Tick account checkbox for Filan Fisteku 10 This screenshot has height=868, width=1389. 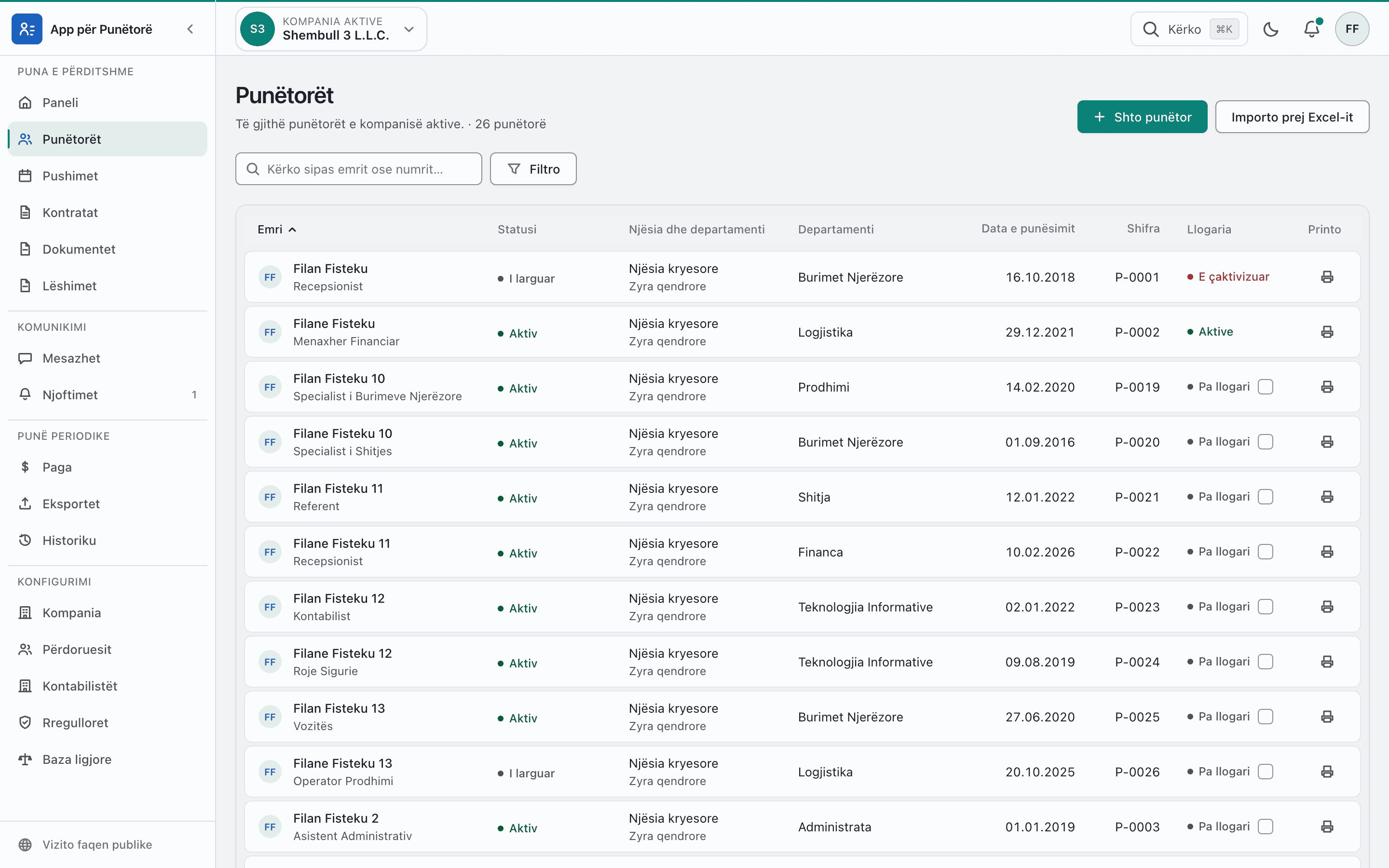(1266, 387)
